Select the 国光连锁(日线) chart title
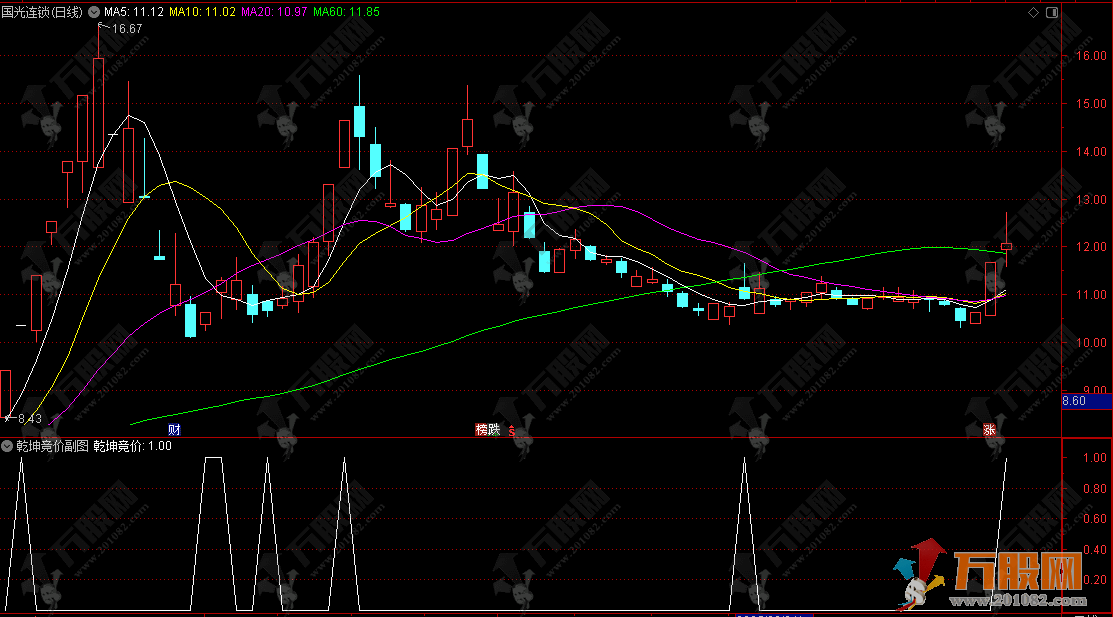This screenshot has width=1113, height=617. point(42,12)
